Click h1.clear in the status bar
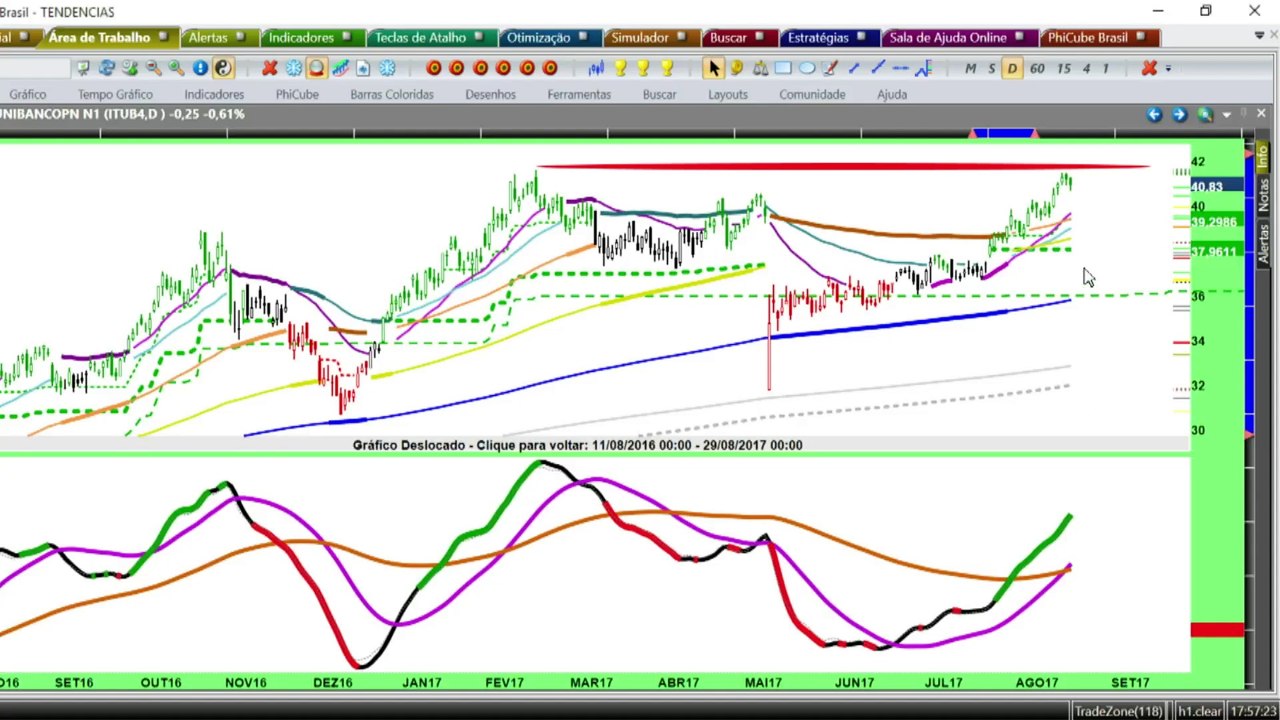Viewport: 1280px width, 720px height. pos(1198,711)
